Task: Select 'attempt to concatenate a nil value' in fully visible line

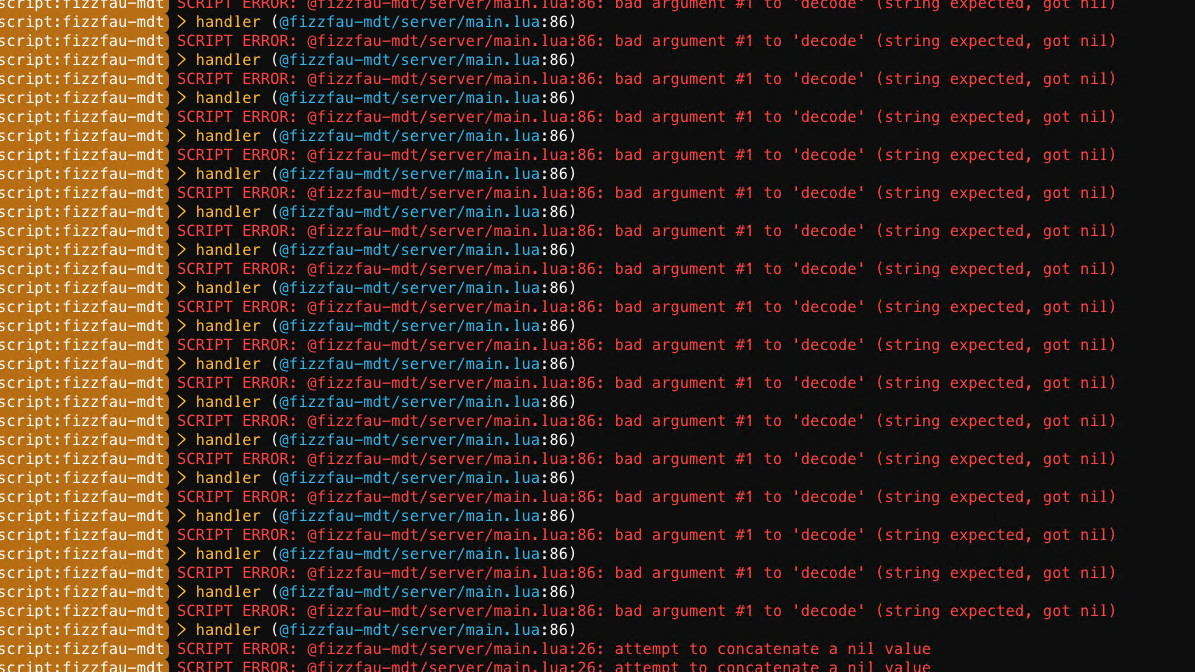Action: [x=772, y=649]
